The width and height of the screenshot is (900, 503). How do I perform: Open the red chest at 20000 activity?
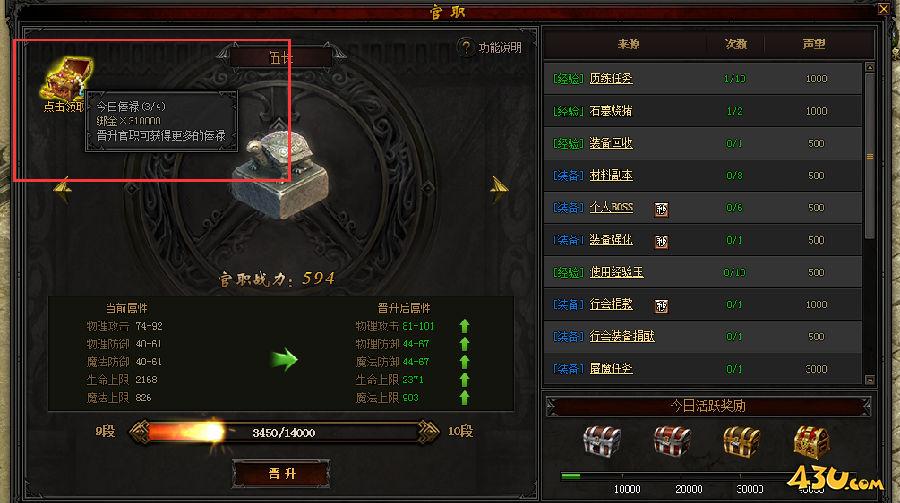(x=672, y=441)
